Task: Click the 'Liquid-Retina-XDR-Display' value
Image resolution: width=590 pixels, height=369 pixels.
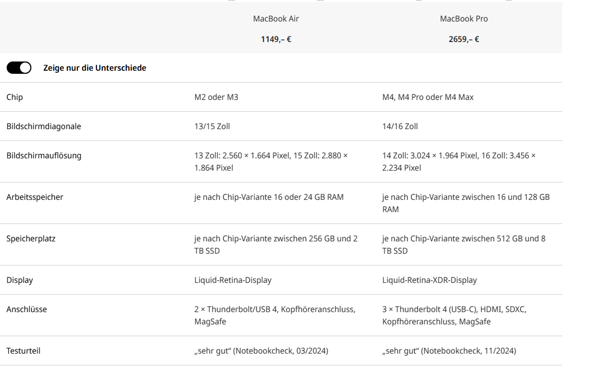Action: [430, 280]
